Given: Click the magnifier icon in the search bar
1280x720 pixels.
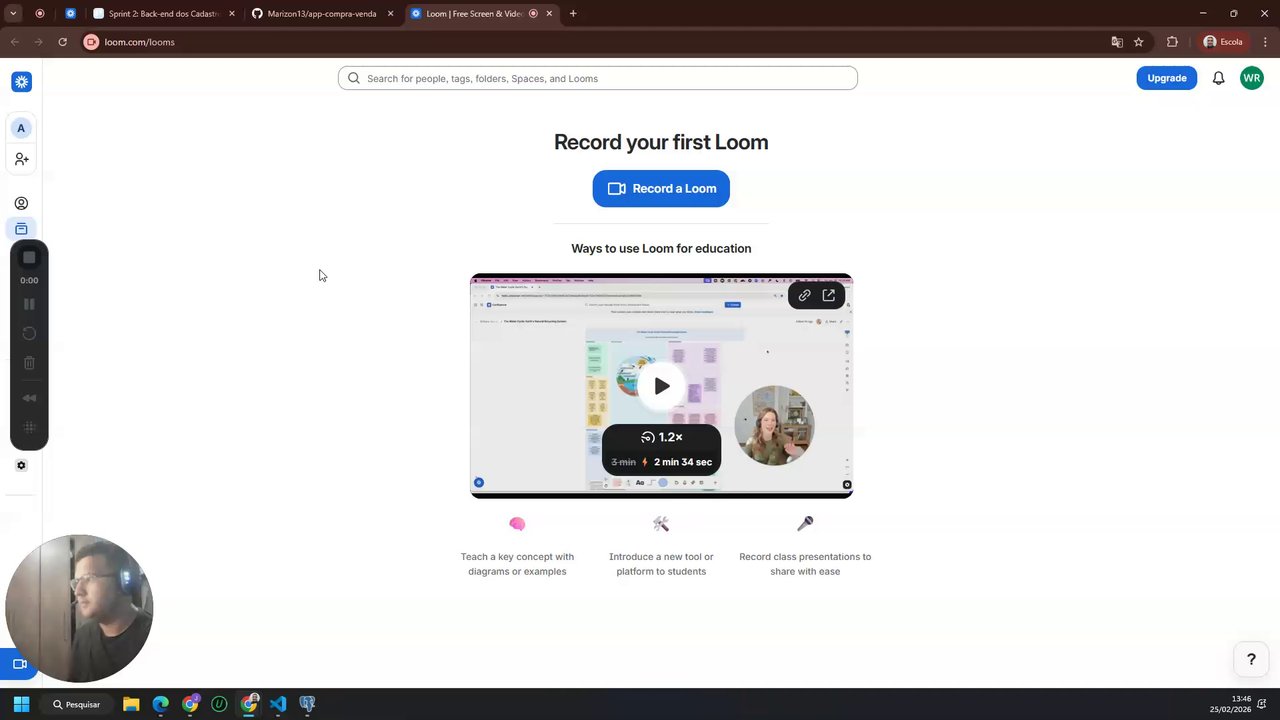Looking at the screenshot, I should (354, 78).
